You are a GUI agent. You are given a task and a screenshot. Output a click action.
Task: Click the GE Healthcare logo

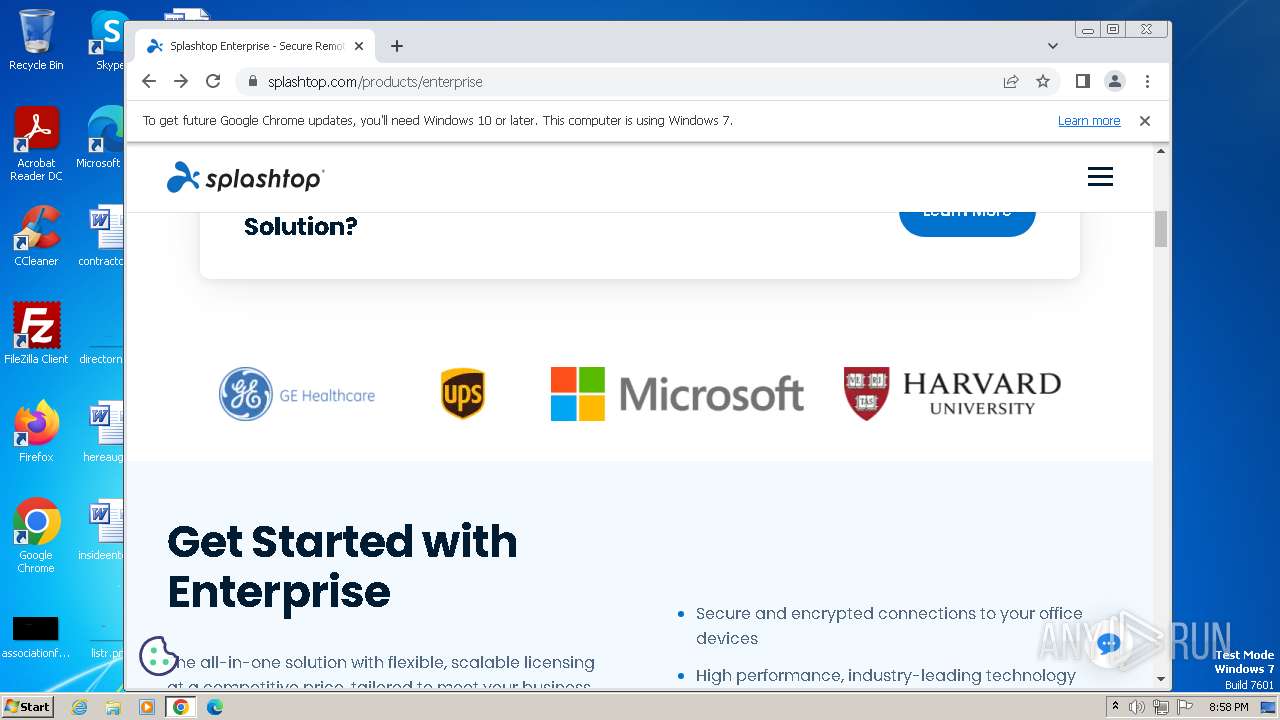(297, 394)
